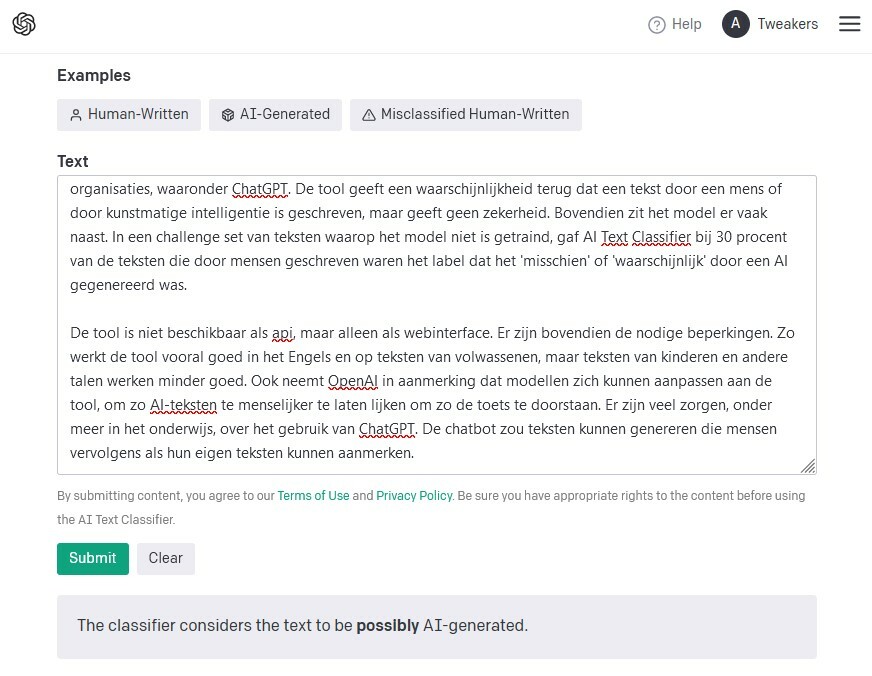Submit the text for classification

93,559
